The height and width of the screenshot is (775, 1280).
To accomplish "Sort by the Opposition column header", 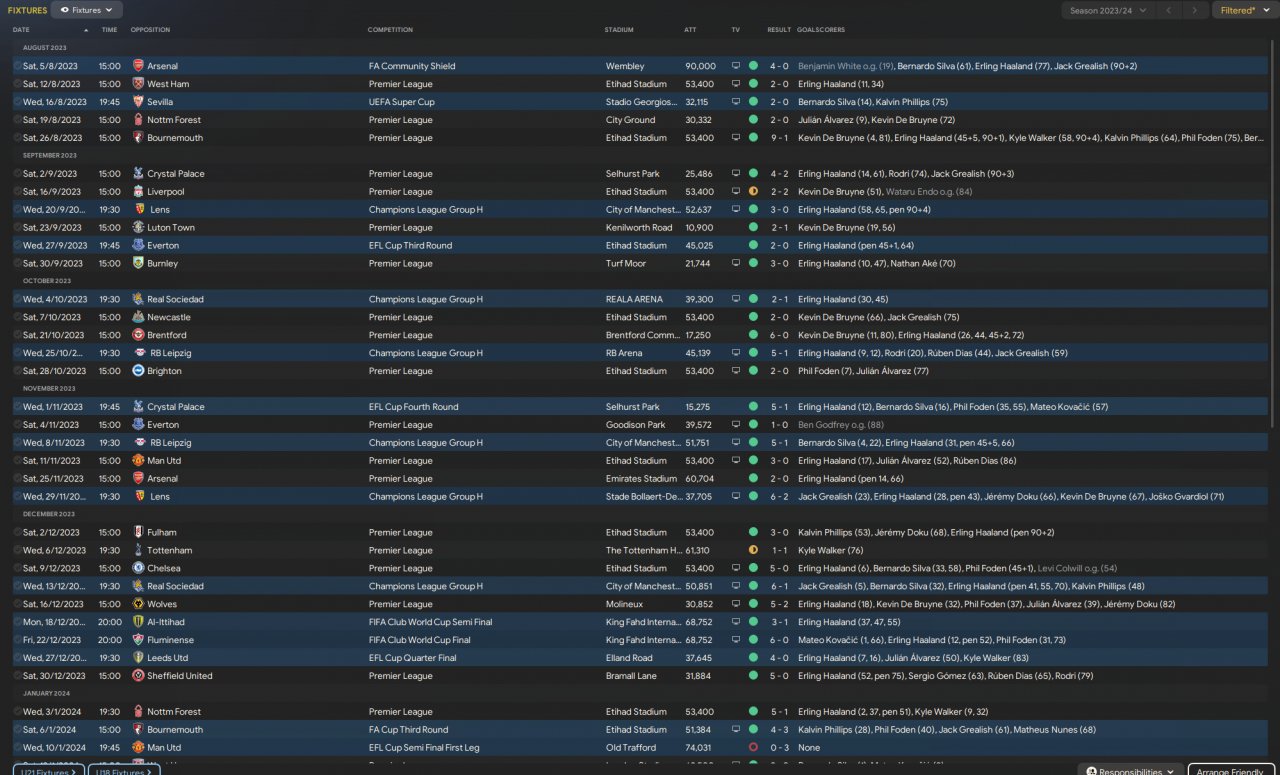I will [150, 30].
